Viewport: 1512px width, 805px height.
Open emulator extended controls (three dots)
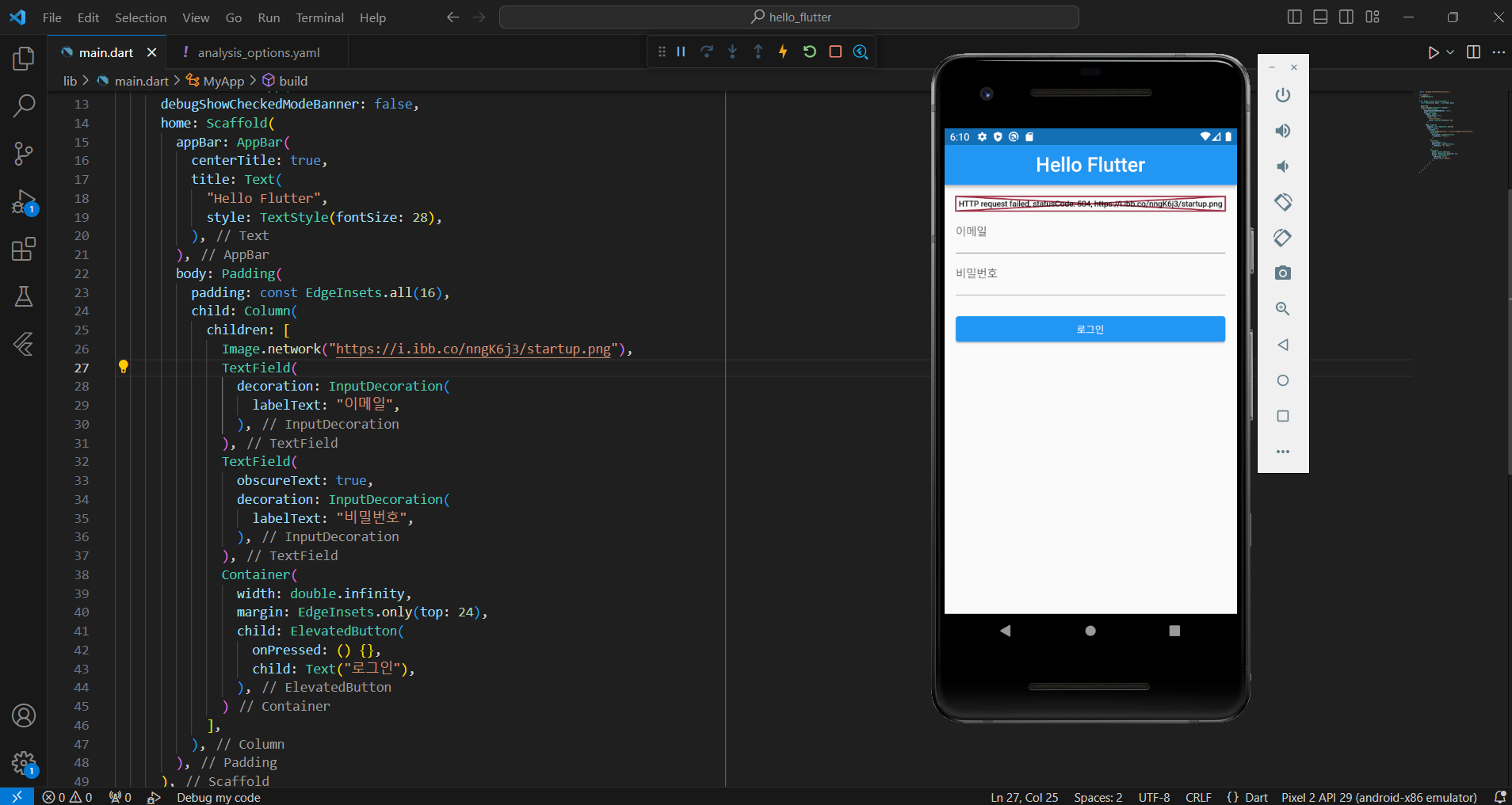pos(1283,452)
